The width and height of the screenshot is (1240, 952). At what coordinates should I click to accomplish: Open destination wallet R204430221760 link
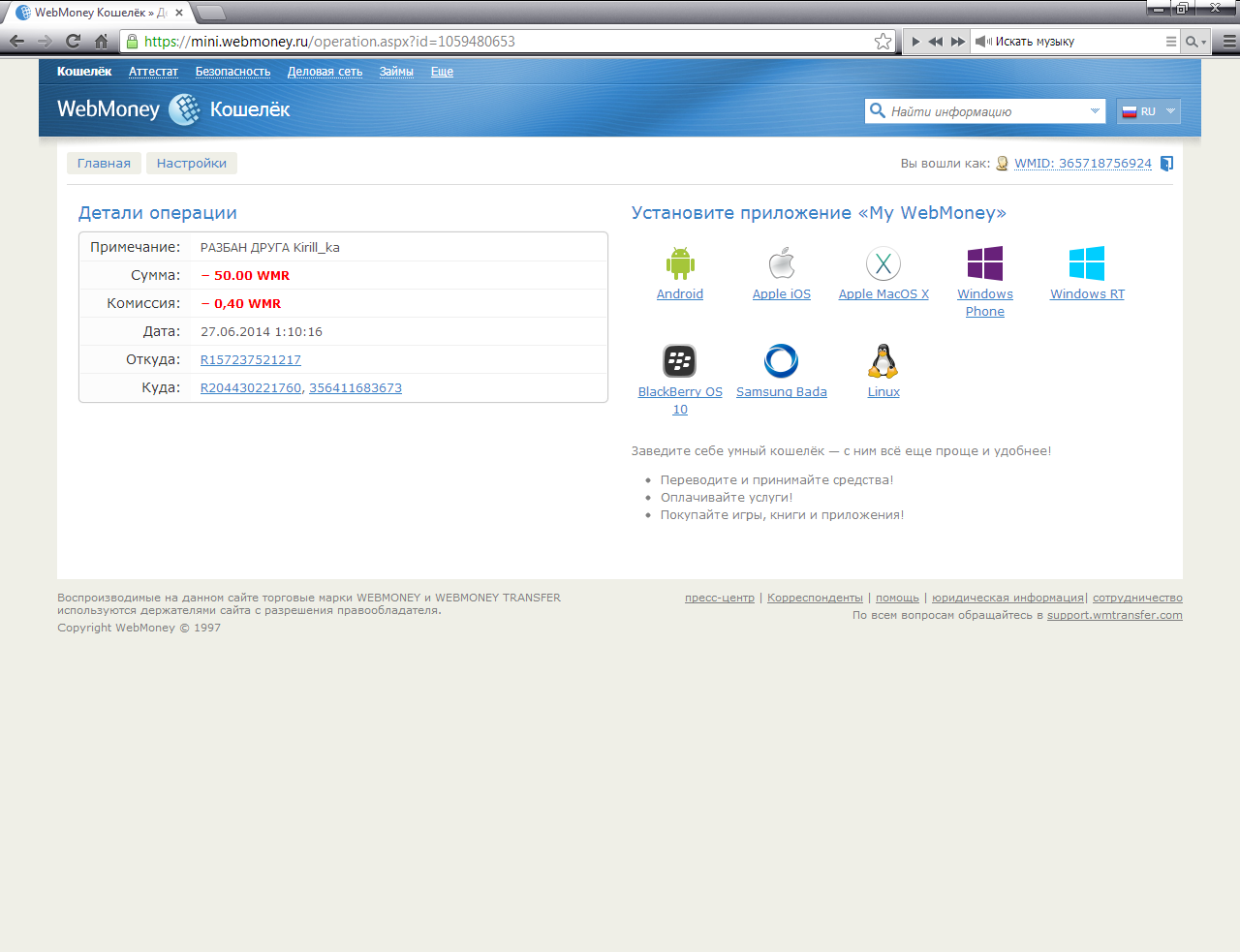[251, 388]
